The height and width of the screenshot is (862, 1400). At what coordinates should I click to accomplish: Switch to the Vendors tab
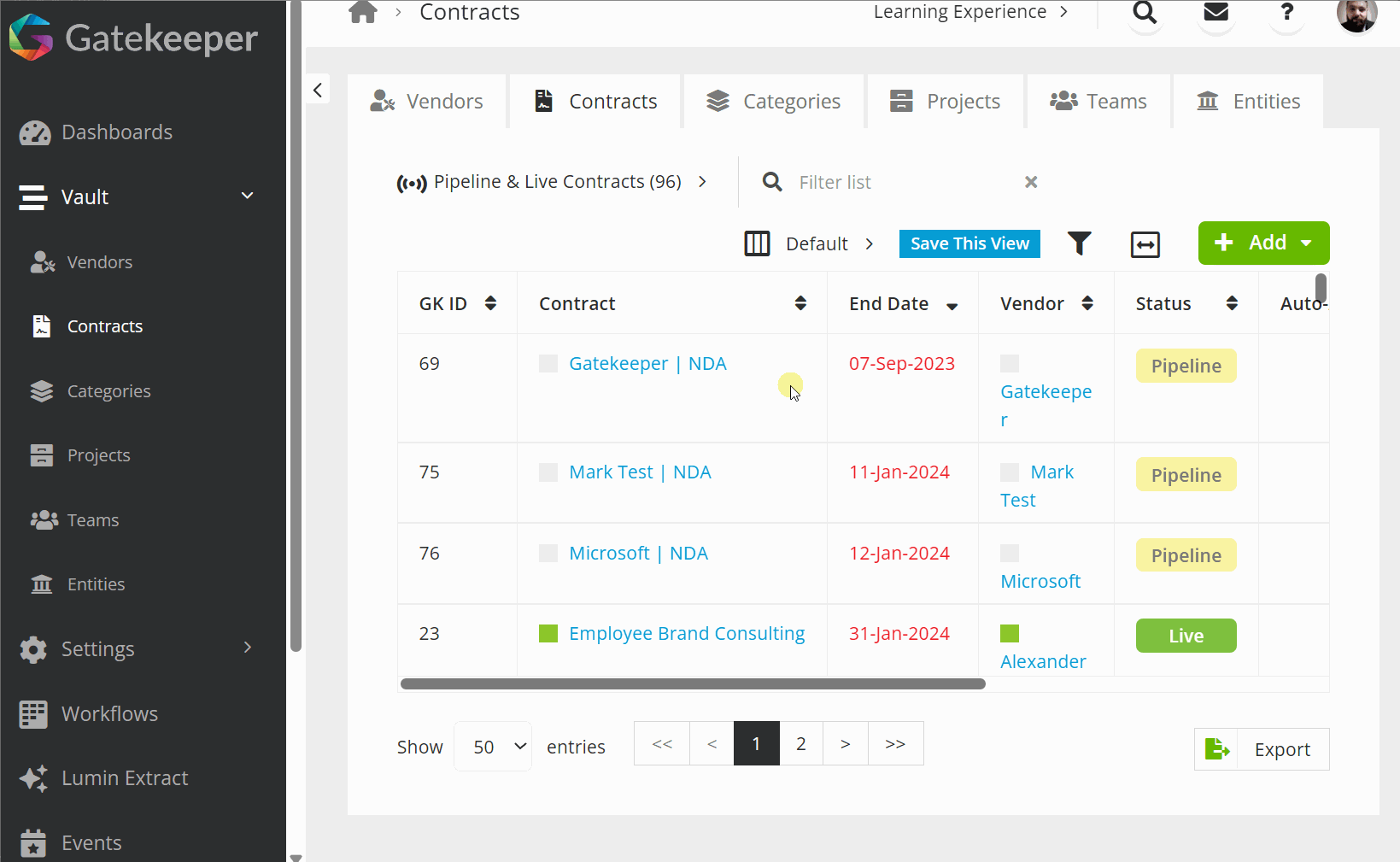tap(427, 102)
